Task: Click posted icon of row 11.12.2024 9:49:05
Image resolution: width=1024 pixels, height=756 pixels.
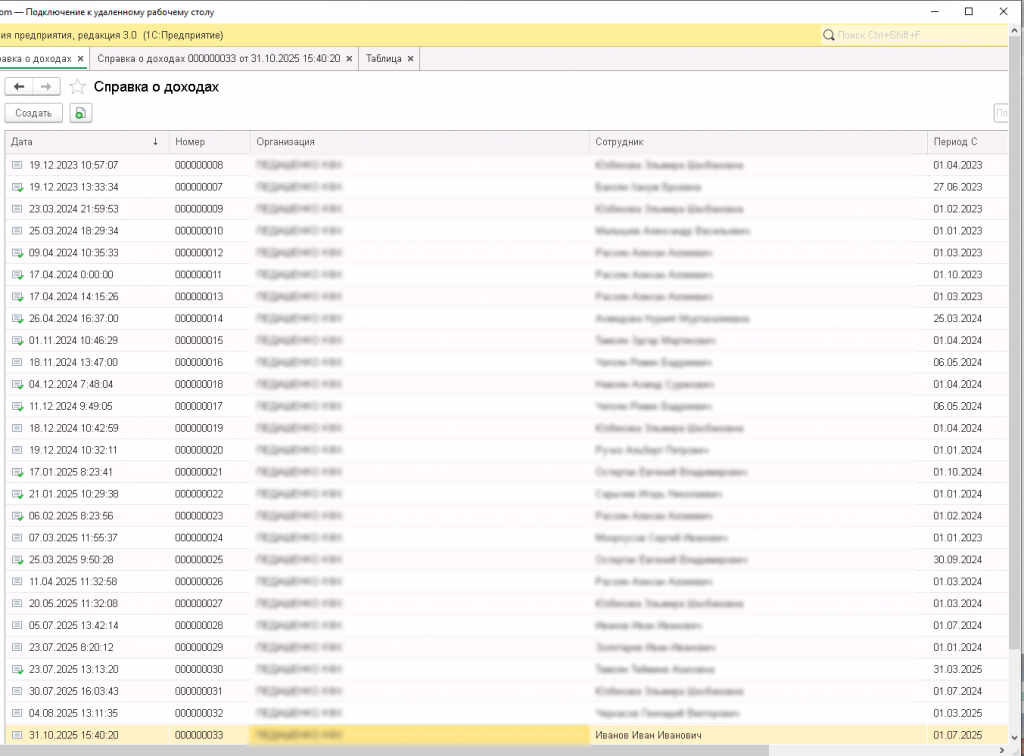Action: (x=18, y=406)
